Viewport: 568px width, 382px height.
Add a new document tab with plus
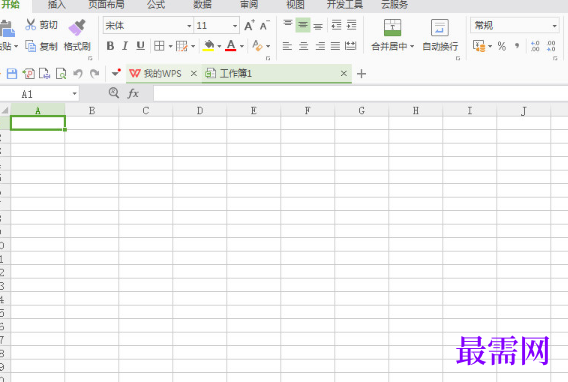pyautogui.click(x=361, y=74)
